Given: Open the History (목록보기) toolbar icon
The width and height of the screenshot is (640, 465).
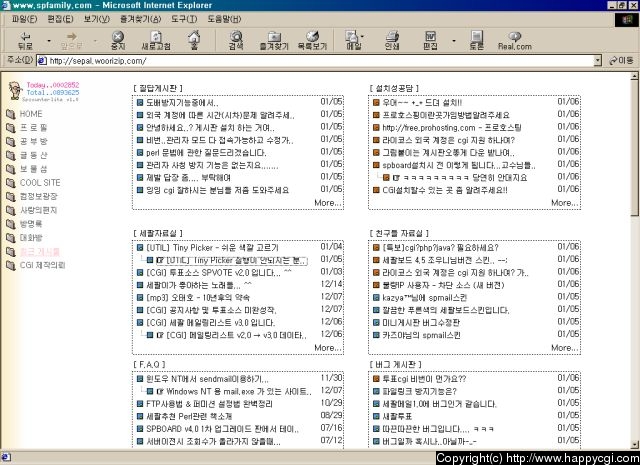Looking at the screenshot, I should (x=312, y=40).
